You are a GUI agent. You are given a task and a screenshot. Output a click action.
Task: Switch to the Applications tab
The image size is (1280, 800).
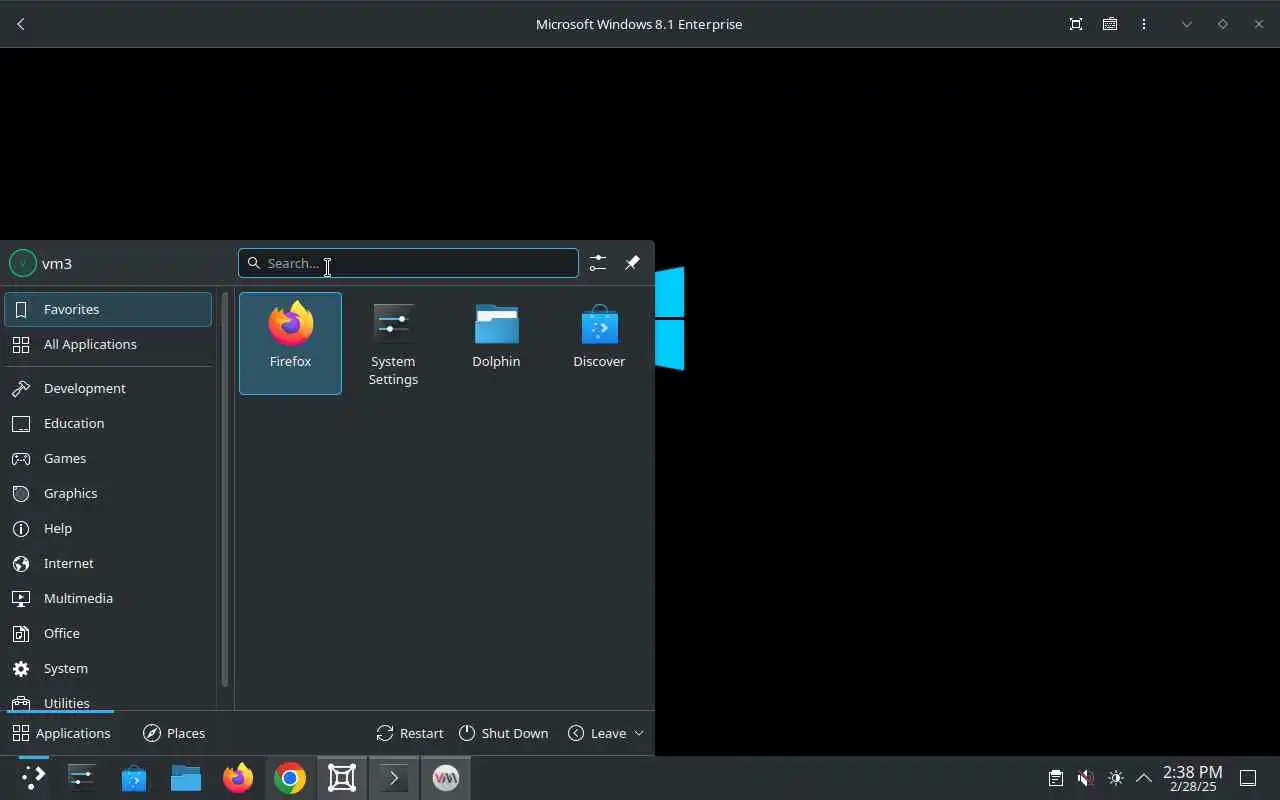pyautogui.click(x=61, y=733)
